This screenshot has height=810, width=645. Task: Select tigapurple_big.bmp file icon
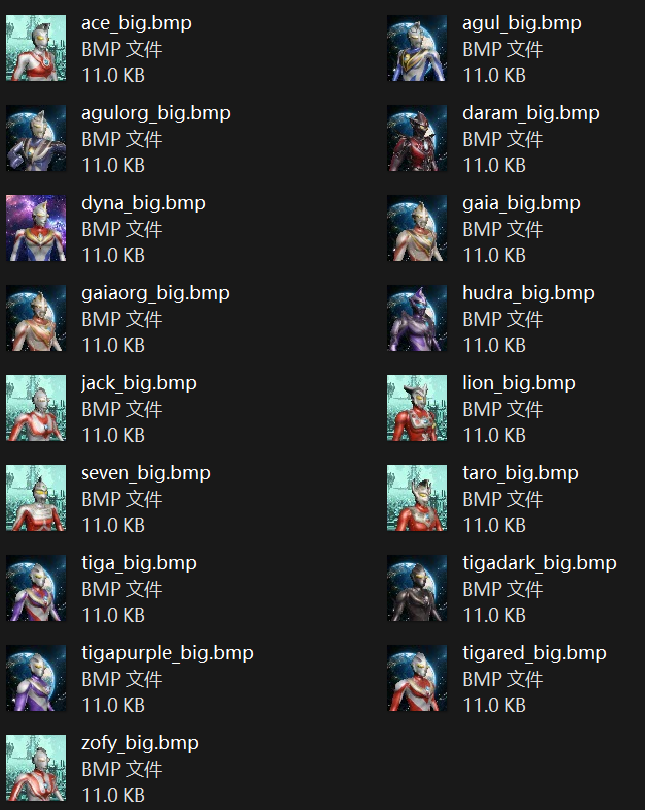36,678
